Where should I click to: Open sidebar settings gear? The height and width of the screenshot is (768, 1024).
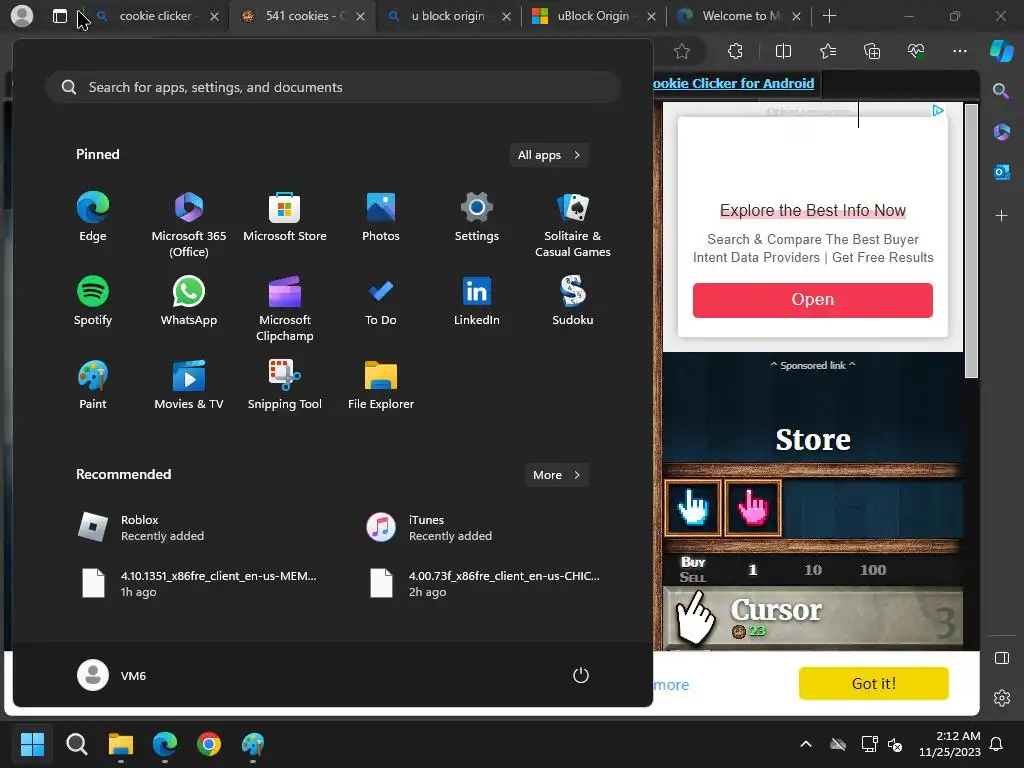point(1001,698)
